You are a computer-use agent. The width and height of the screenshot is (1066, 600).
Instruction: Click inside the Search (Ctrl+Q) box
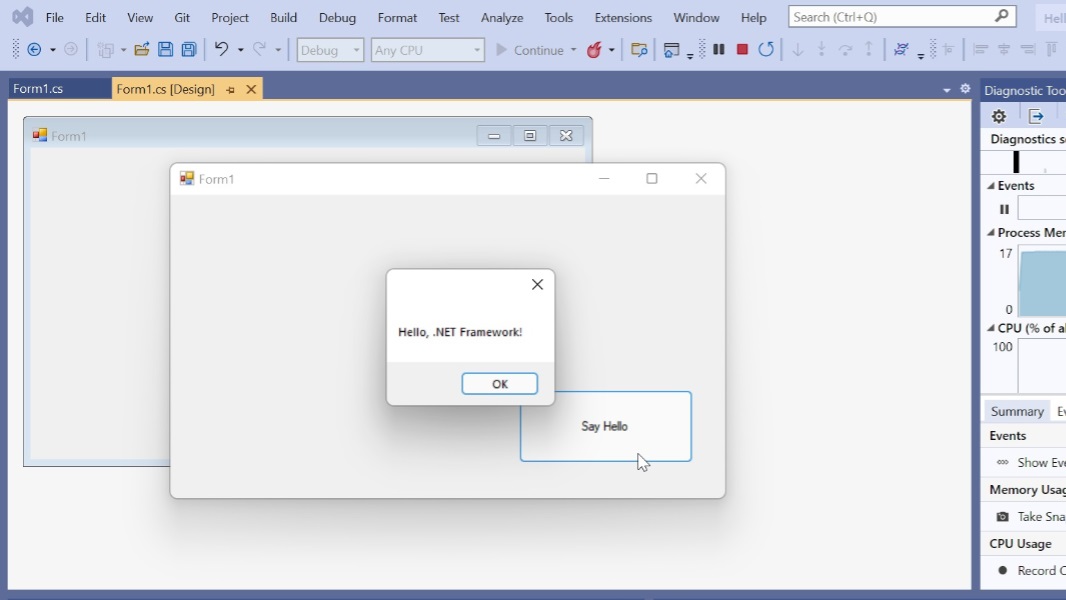pos(890,17)
